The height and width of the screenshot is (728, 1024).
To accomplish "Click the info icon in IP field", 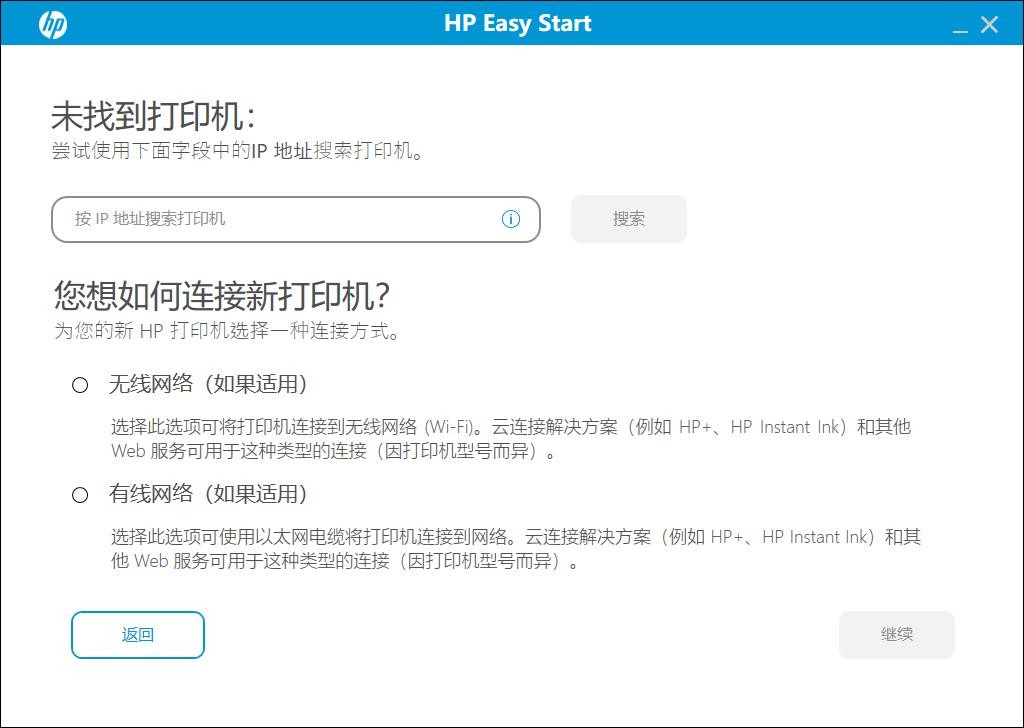I will pyautogui.click(x=511, y=219).
